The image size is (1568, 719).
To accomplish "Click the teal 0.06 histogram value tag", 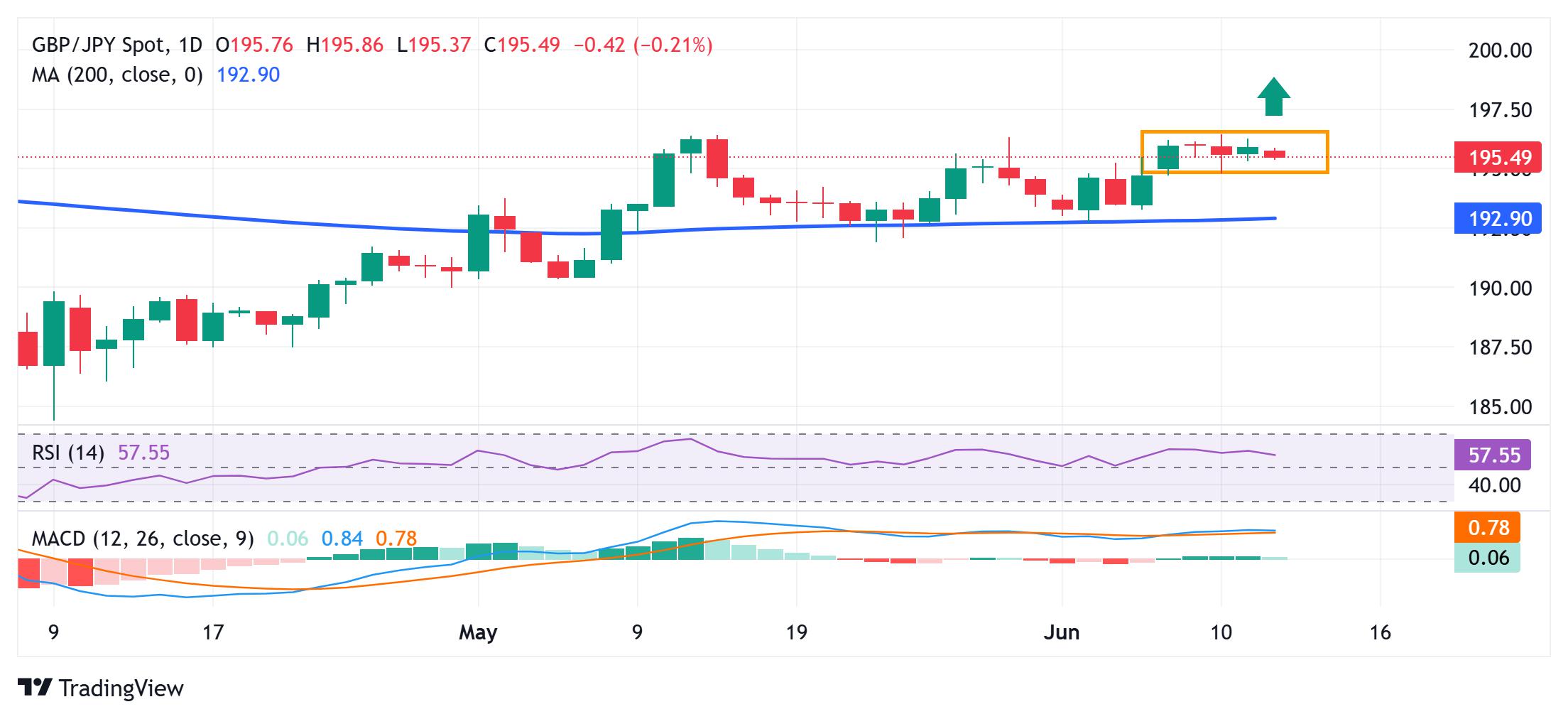I will [x=1487, y=558].
